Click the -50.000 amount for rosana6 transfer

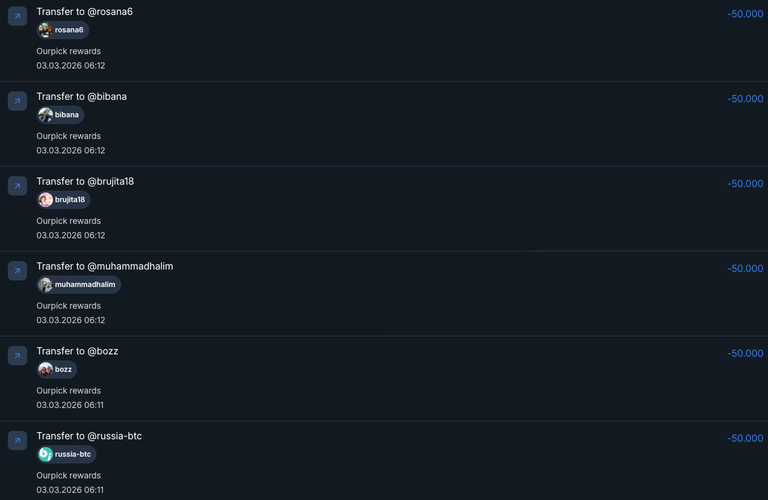[x=745, y=14]
